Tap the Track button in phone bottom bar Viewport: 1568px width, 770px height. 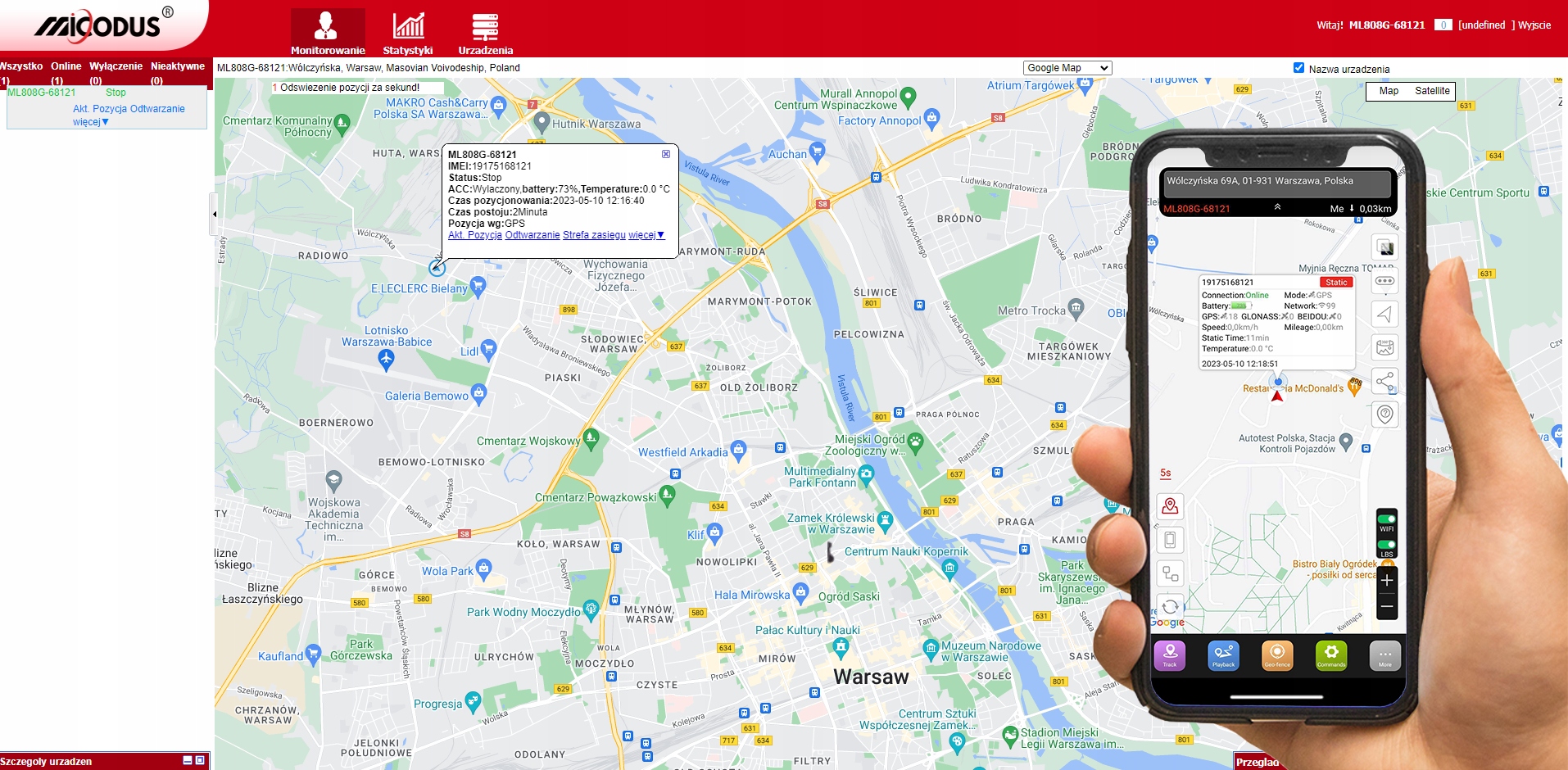pyautogui.click(x=1170, y=655)
